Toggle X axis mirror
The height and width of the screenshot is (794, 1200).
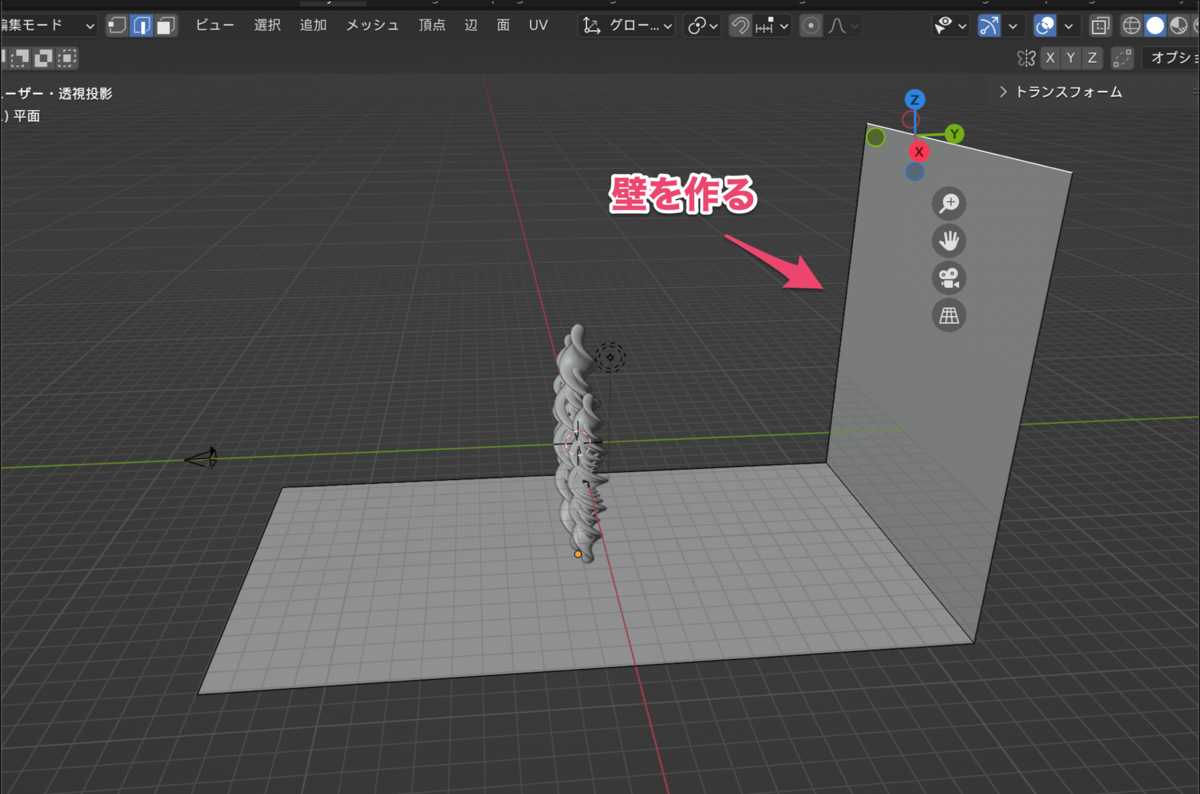[1050, 58]
